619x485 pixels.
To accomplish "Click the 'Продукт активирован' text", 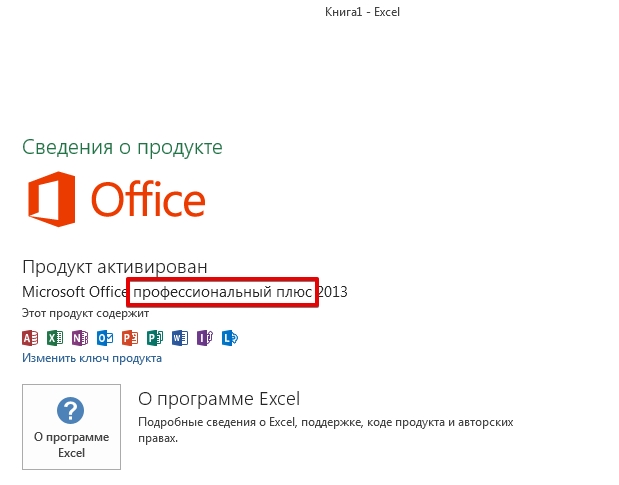I will coord(115,267).
